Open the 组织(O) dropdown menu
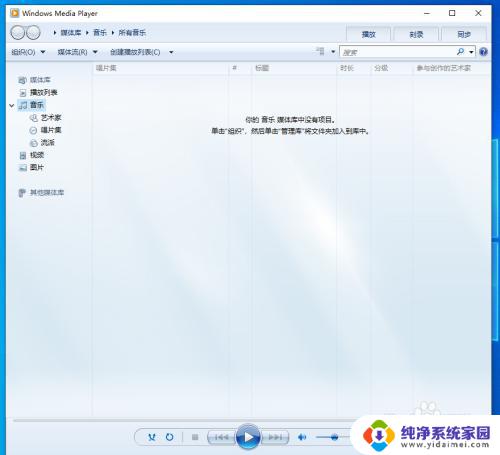Screen dimensions: 500x455 point(28,52)
